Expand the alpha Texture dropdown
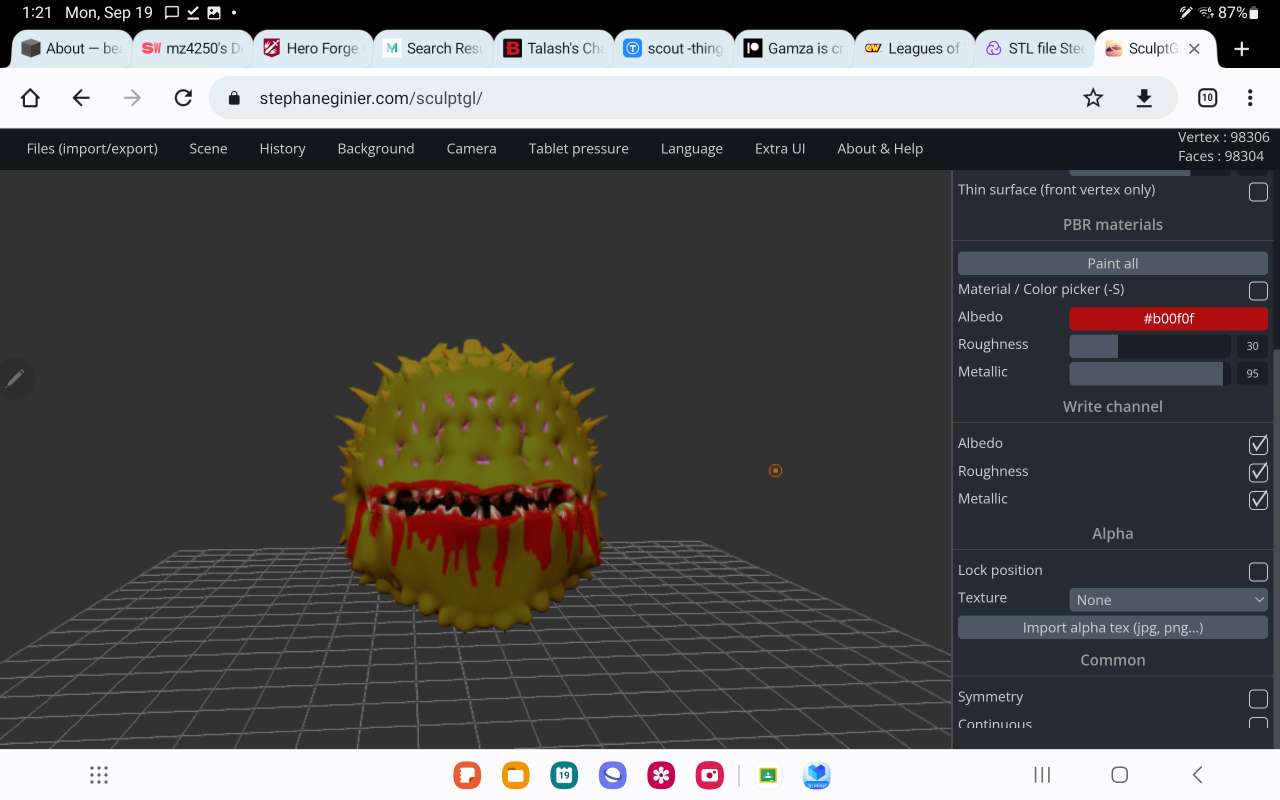The width and height of the screenshot is (1280, 800). (1168, 600)
